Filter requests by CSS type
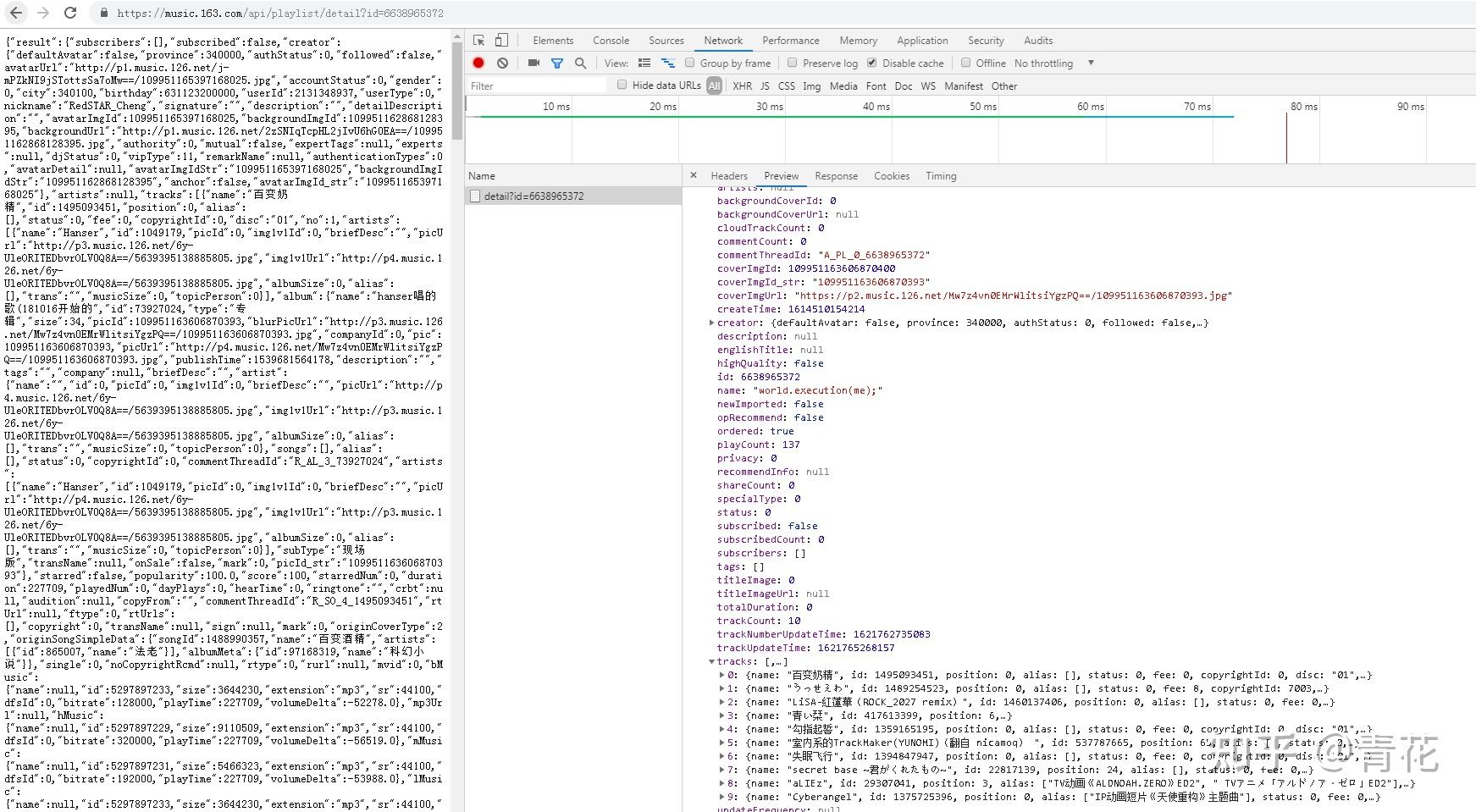This screenshot has height=812, width=1476. (x=787, y=86)
